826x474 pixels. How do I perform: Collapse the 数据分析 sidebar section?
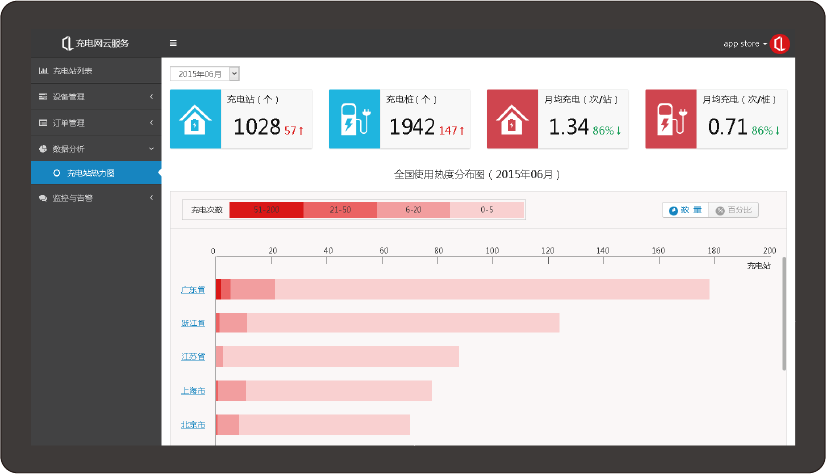[95, 149]
